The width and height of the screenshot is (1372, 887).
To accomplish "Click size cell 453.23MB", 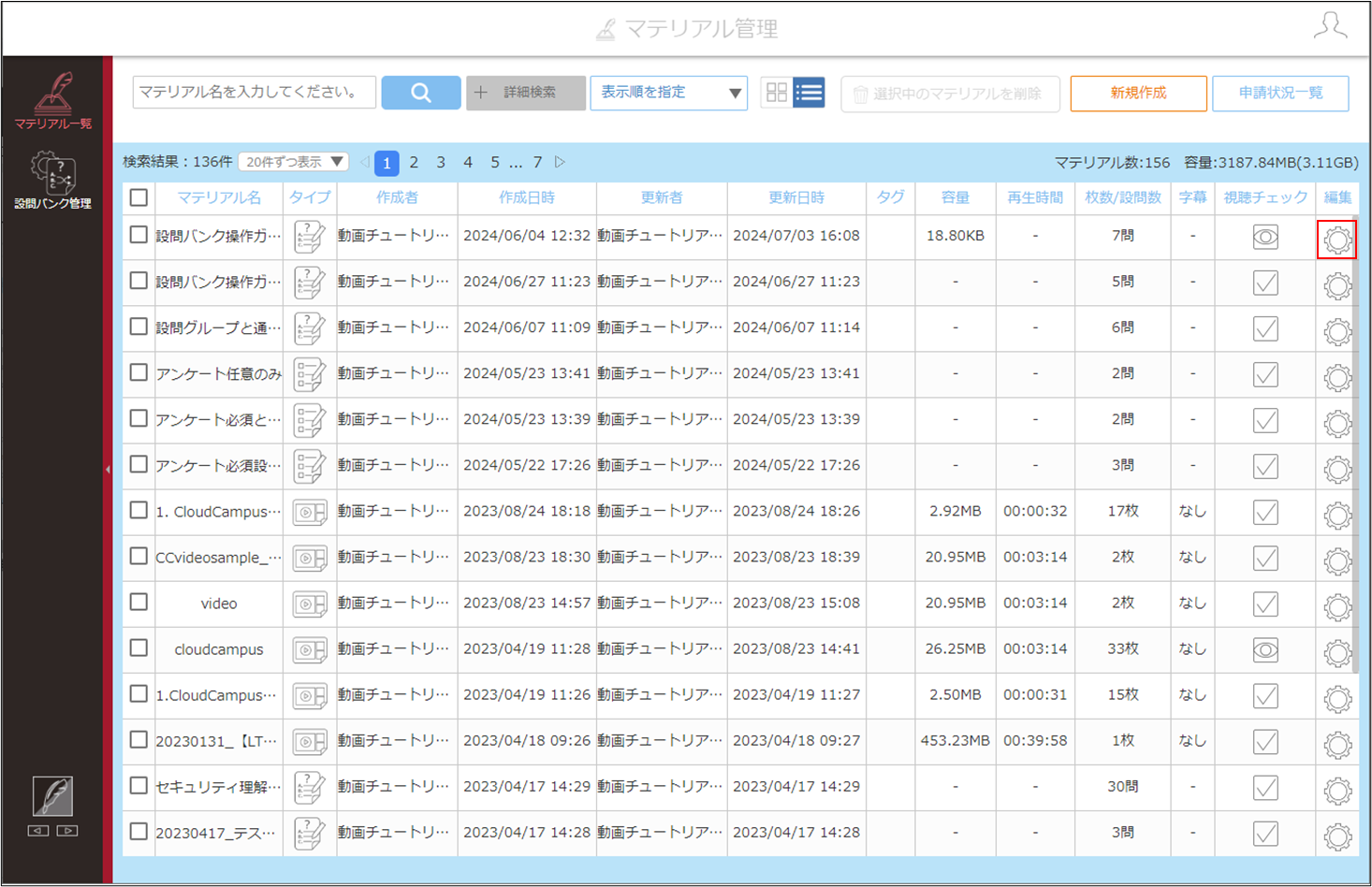I will point(956,740).
